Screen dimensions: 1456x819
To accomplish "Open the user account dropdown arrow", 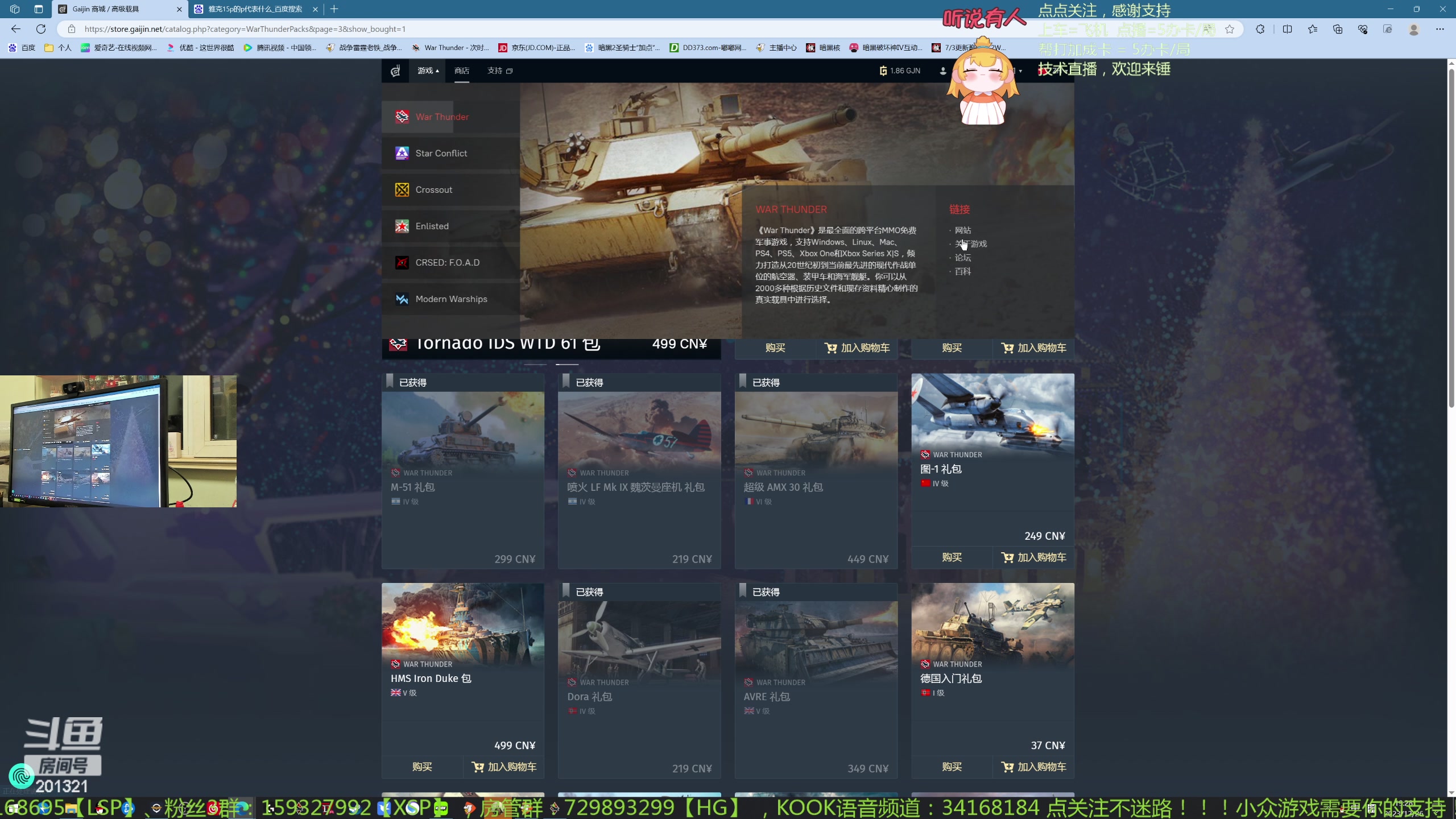I will [1021, 71].
